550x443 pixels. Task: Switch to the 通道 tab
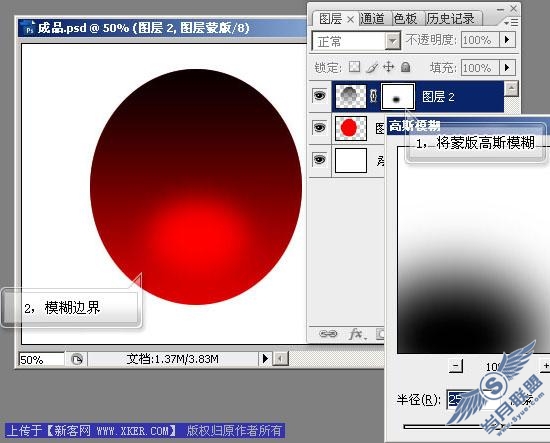[x=373, y=19]
